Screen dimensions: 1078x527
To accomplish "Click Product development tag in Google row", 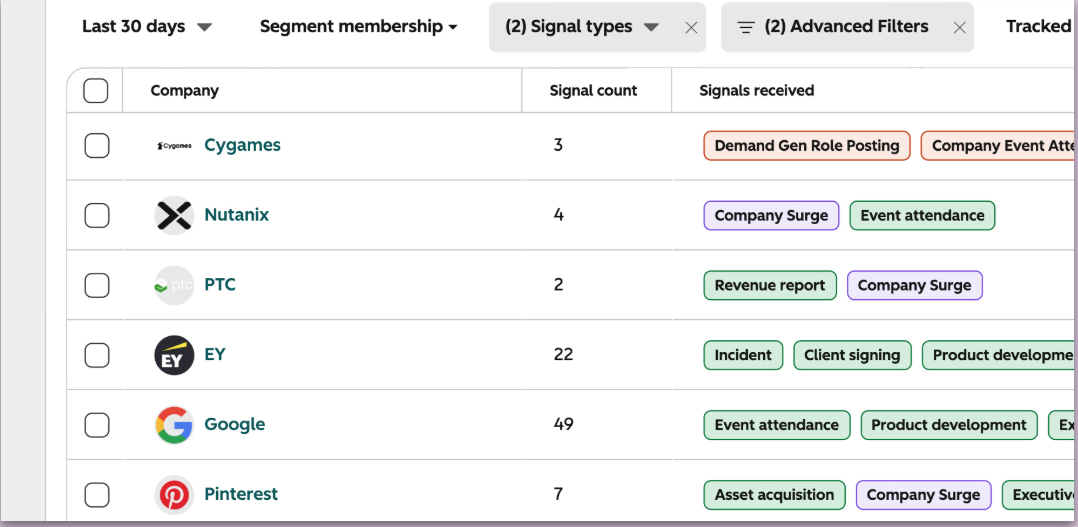I will (x=949, y=425).
